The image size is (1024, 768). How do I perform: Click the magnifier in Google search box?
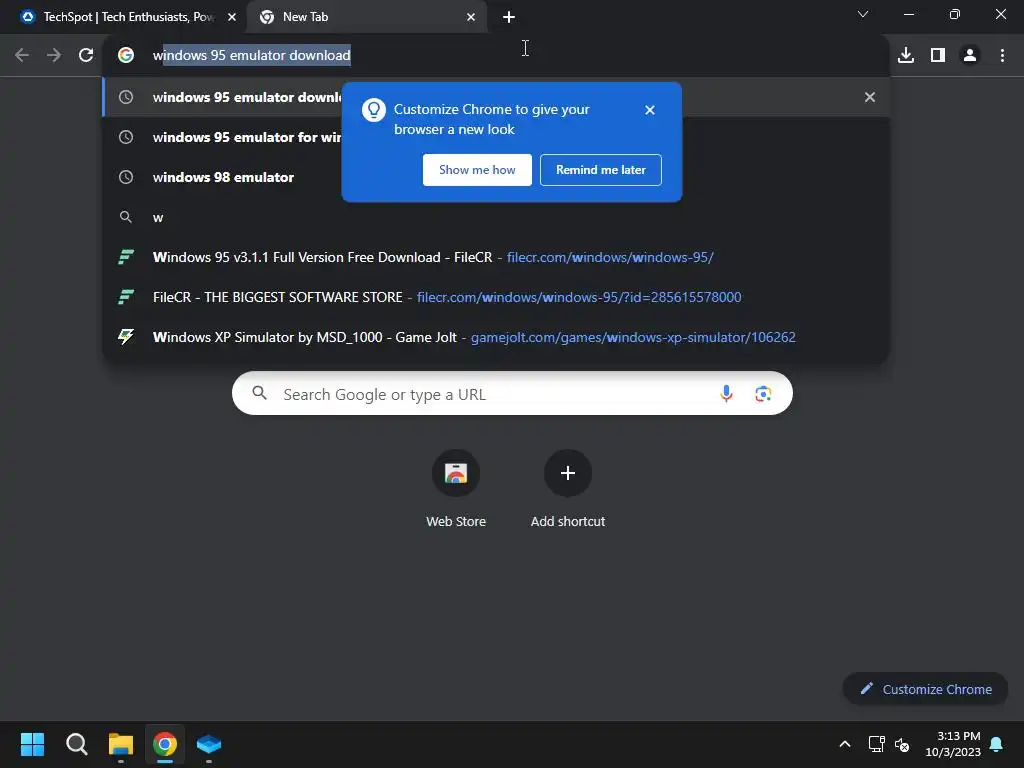pyautogui.click(x=259, y=393)
